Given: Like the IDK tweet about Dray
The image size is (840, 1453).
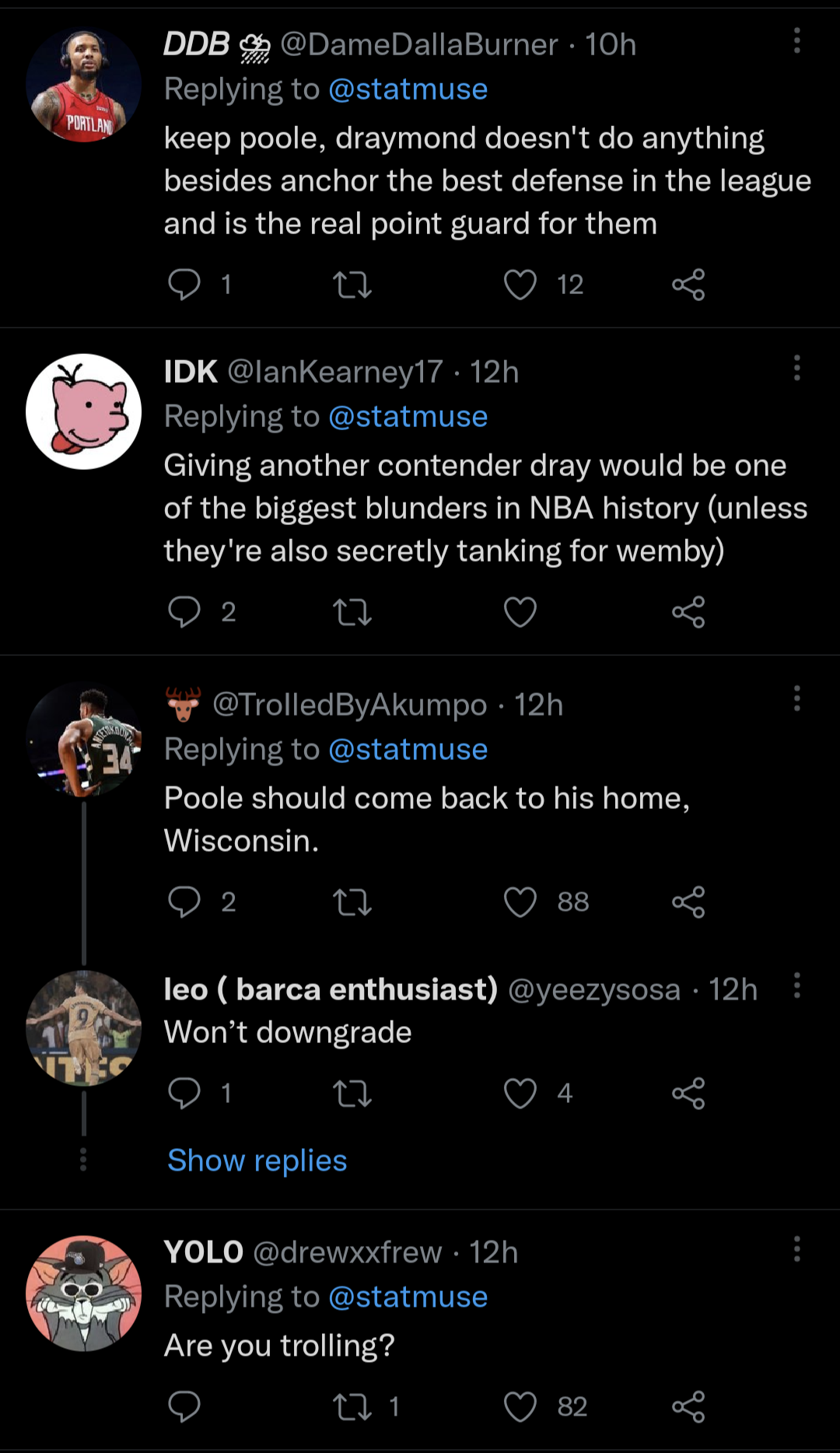Looking at the screenshot, I should 520,612.
